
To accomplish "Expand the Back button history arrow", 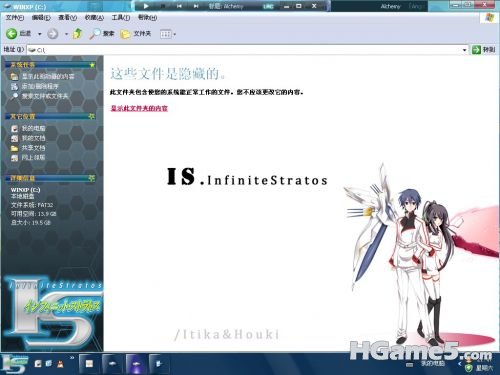I will click(40, 34).
